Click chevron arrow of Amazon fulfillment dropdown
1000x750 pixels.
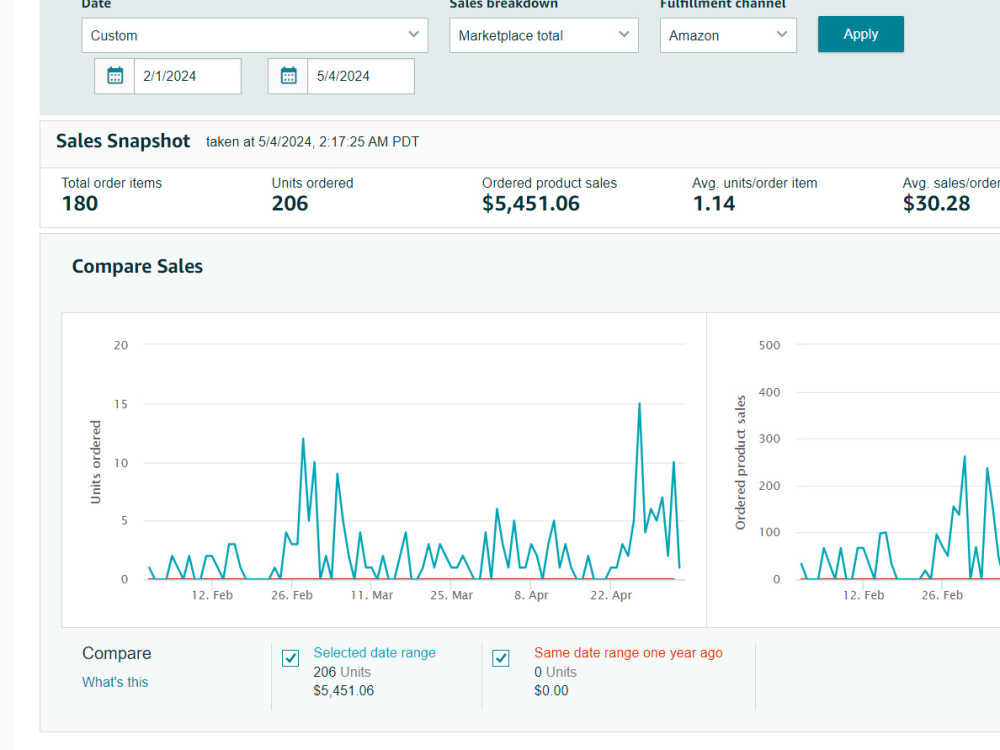pyautogui.click(x=782, y=34)
